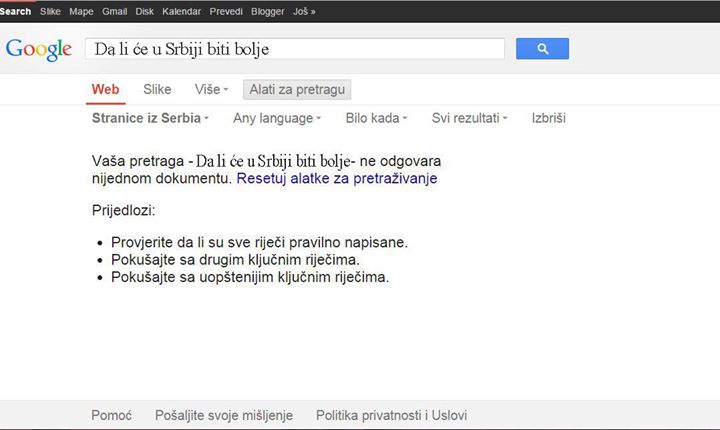Open the Bilo kada time dropdown

[377, 118]
